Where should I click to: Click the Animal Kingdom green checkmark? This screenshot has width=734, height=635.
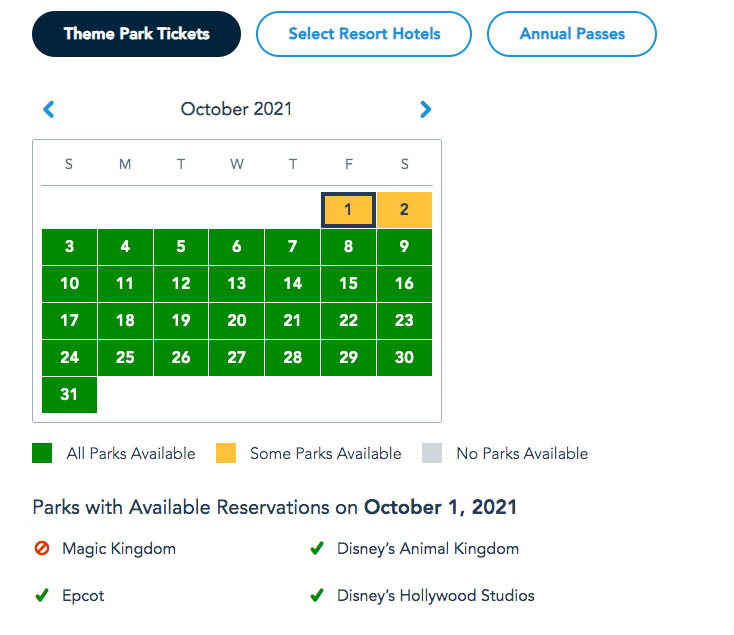point(317,548)
